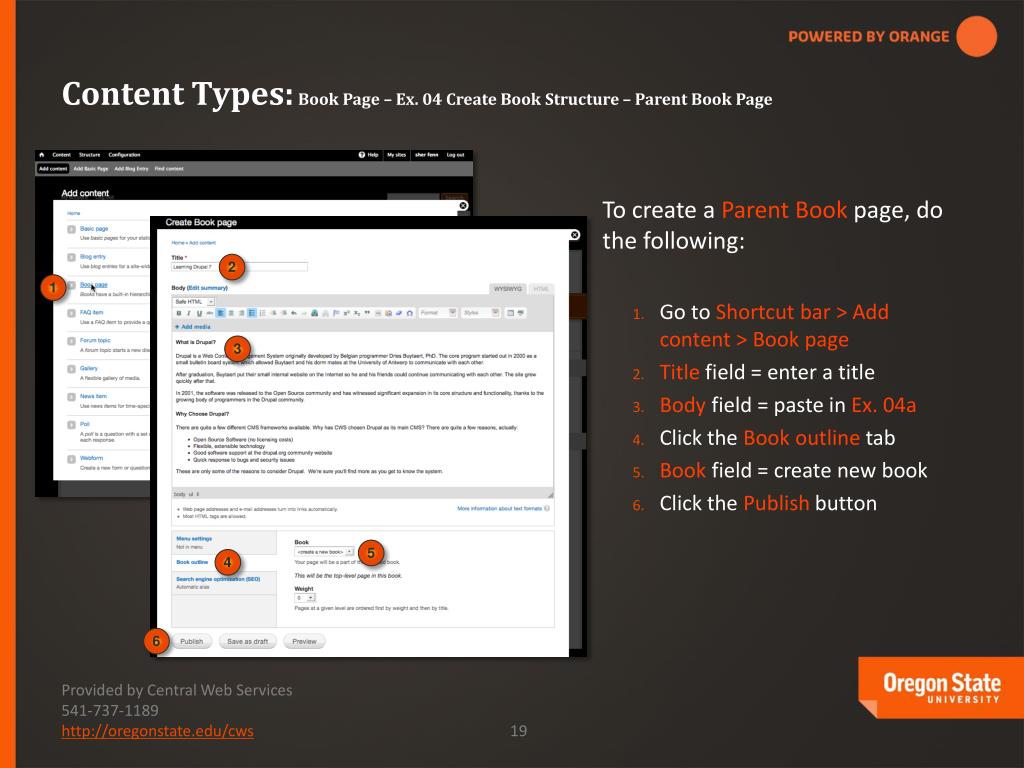Insert horizontal line icon
The width and height of the screenshot is (1024, 768).
coord(378,313)
